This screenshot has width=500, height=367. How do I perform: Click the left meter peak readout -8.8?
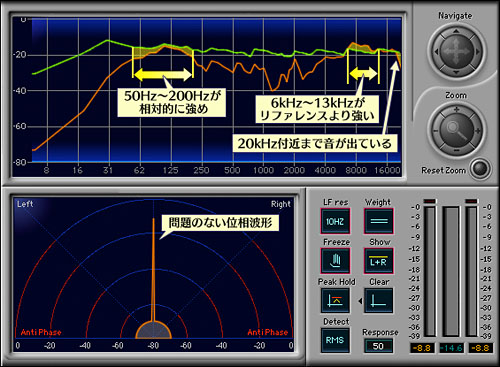coord(422,348)
